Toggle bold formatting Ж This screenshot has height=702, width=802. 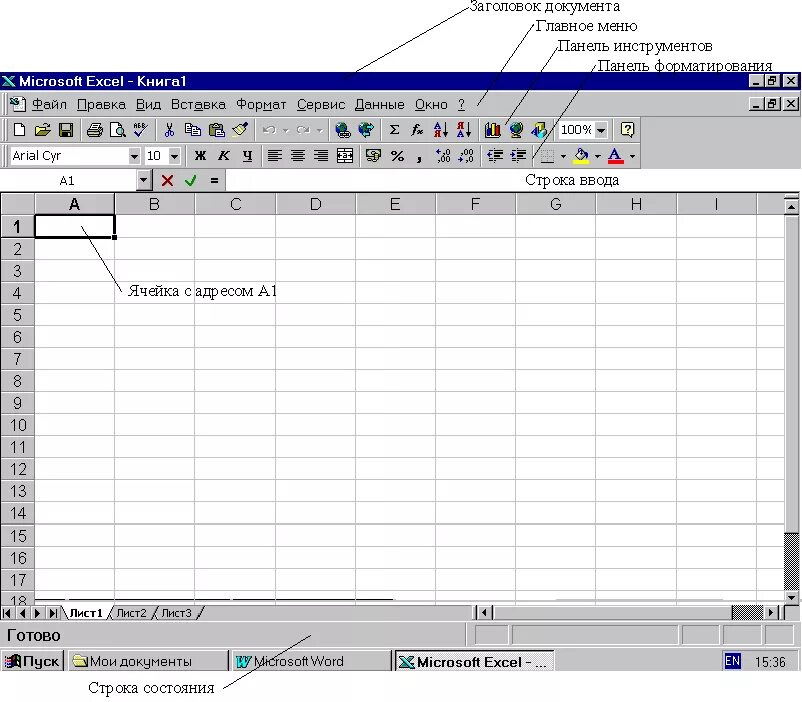coord(200,156)
